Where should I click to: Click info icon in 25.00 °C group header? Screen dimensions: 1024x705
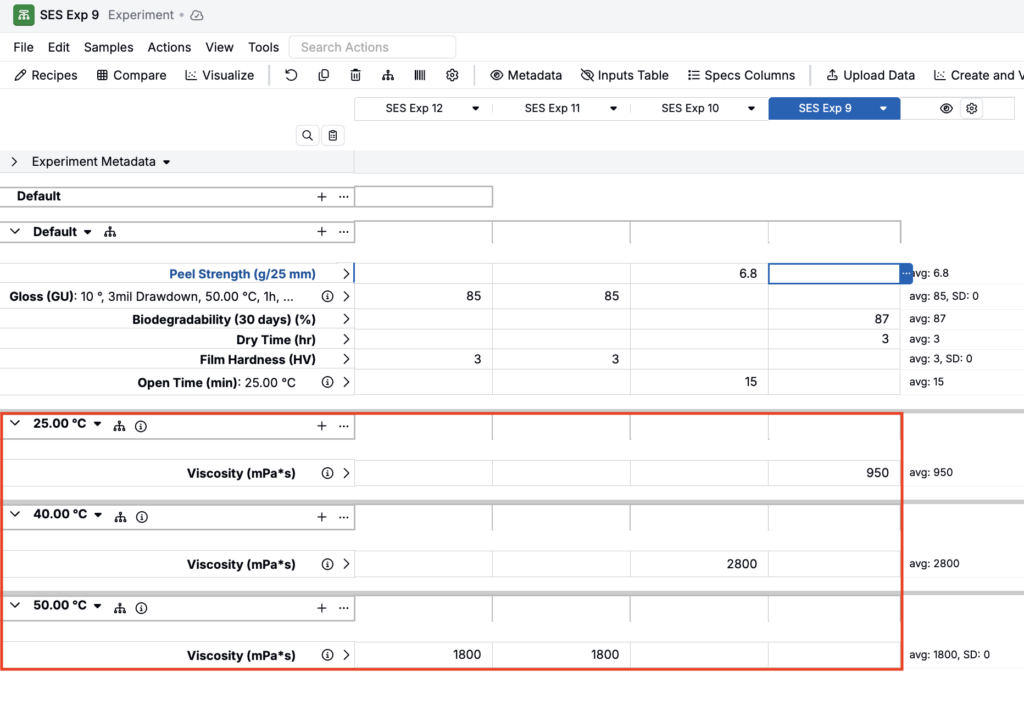(141, 426)
